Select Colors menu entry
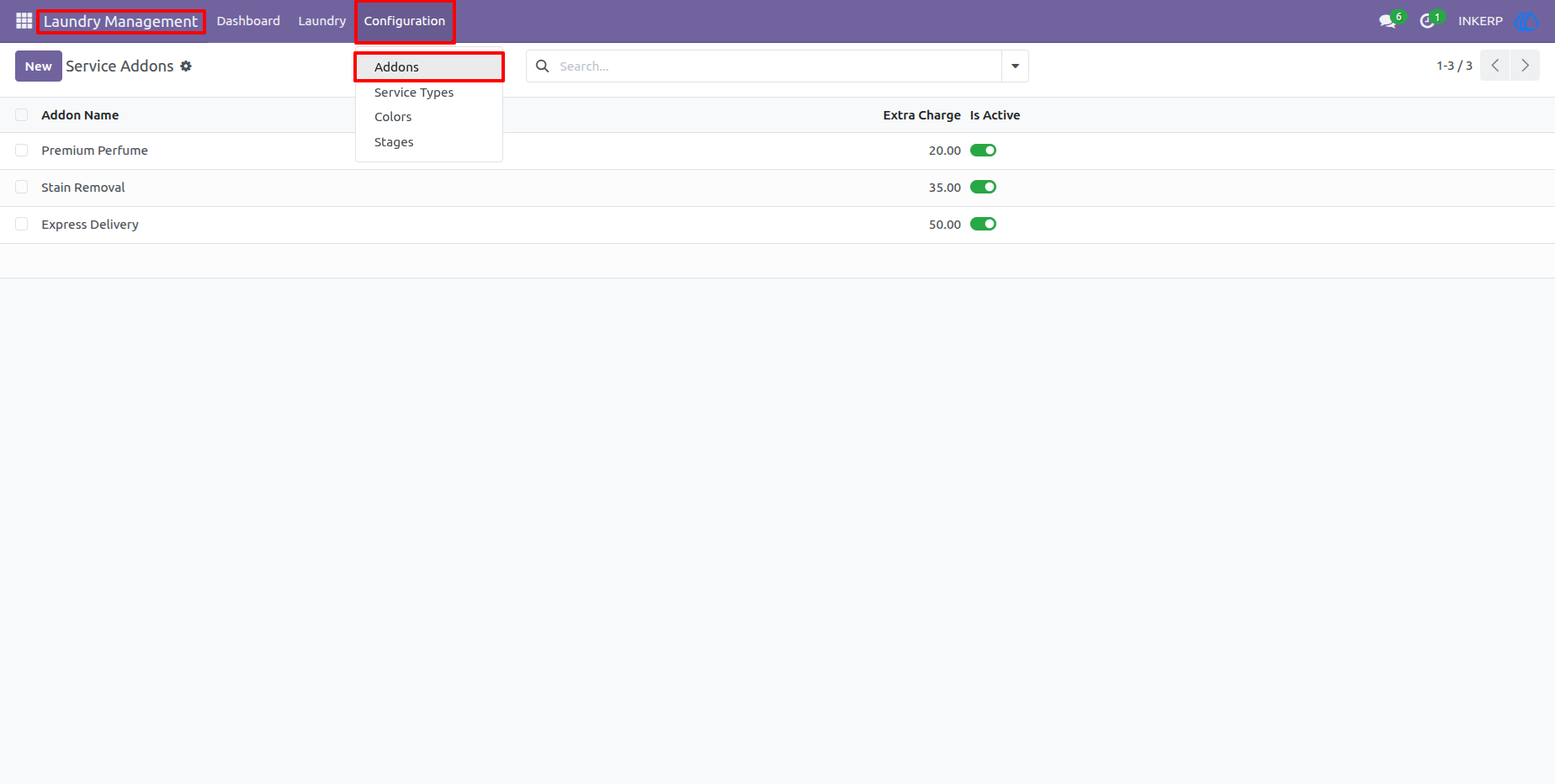This screenshot has width=1555, height=784. click(x=429, y=117)
